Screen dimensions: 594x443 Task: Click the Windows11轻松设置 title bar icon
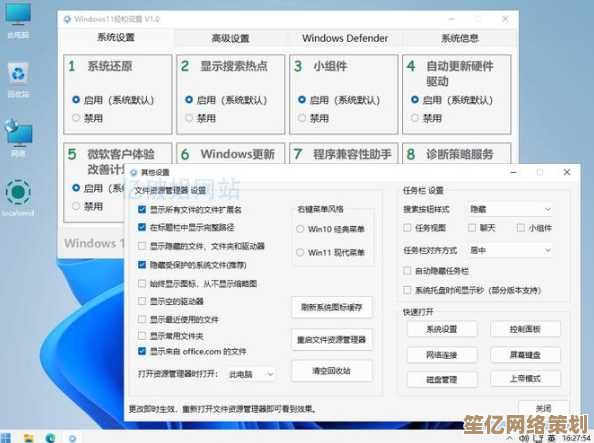67,19
